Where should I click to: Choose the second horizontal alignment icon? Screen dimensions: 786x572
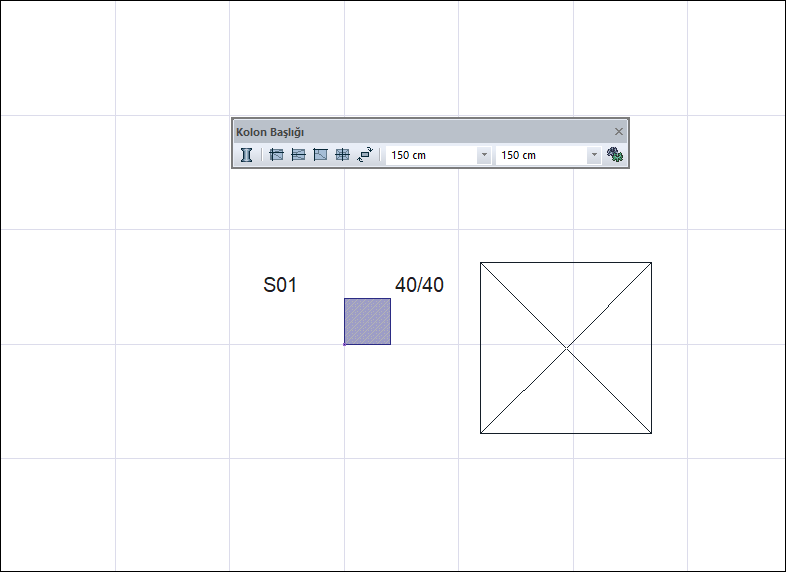pos(298,155)
